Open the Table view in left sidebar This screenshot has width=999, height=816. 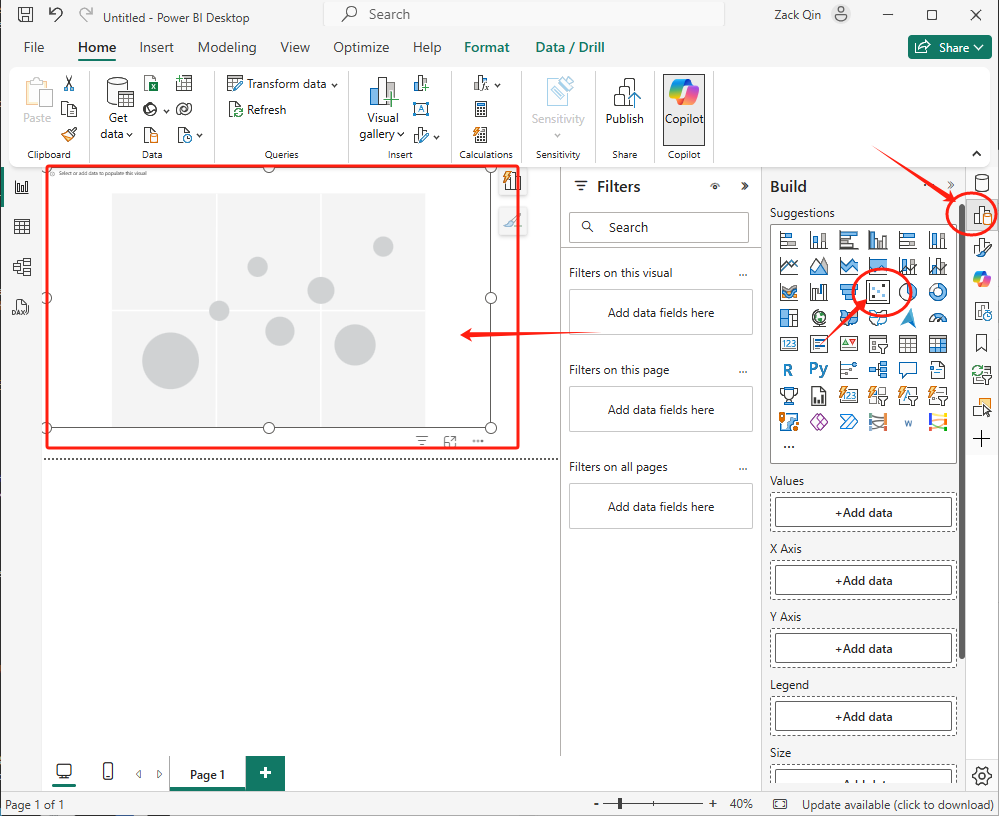click(22, 227)
